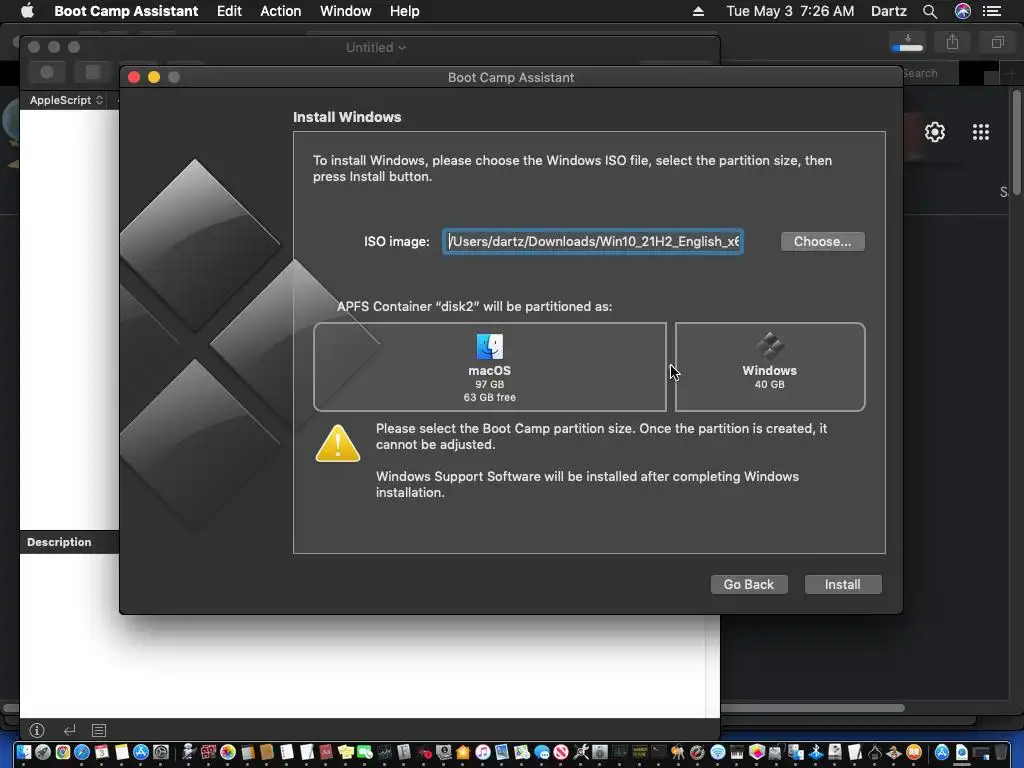1024x768 pixels.
Task: Open Keychain Access from the Dock
Action: coord(678,752)
